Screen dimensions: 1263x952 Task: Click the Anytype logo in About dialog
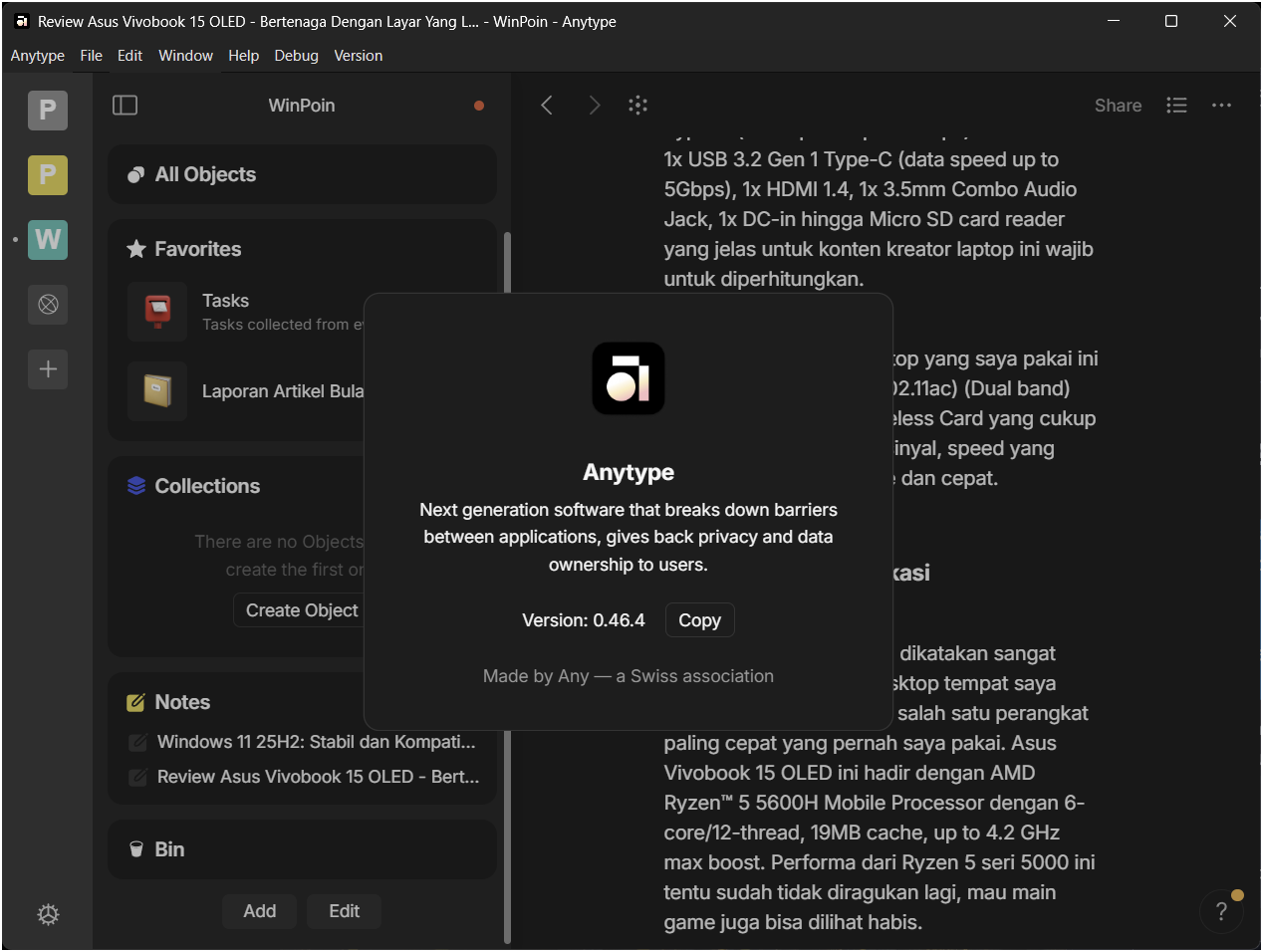[629, 378]
